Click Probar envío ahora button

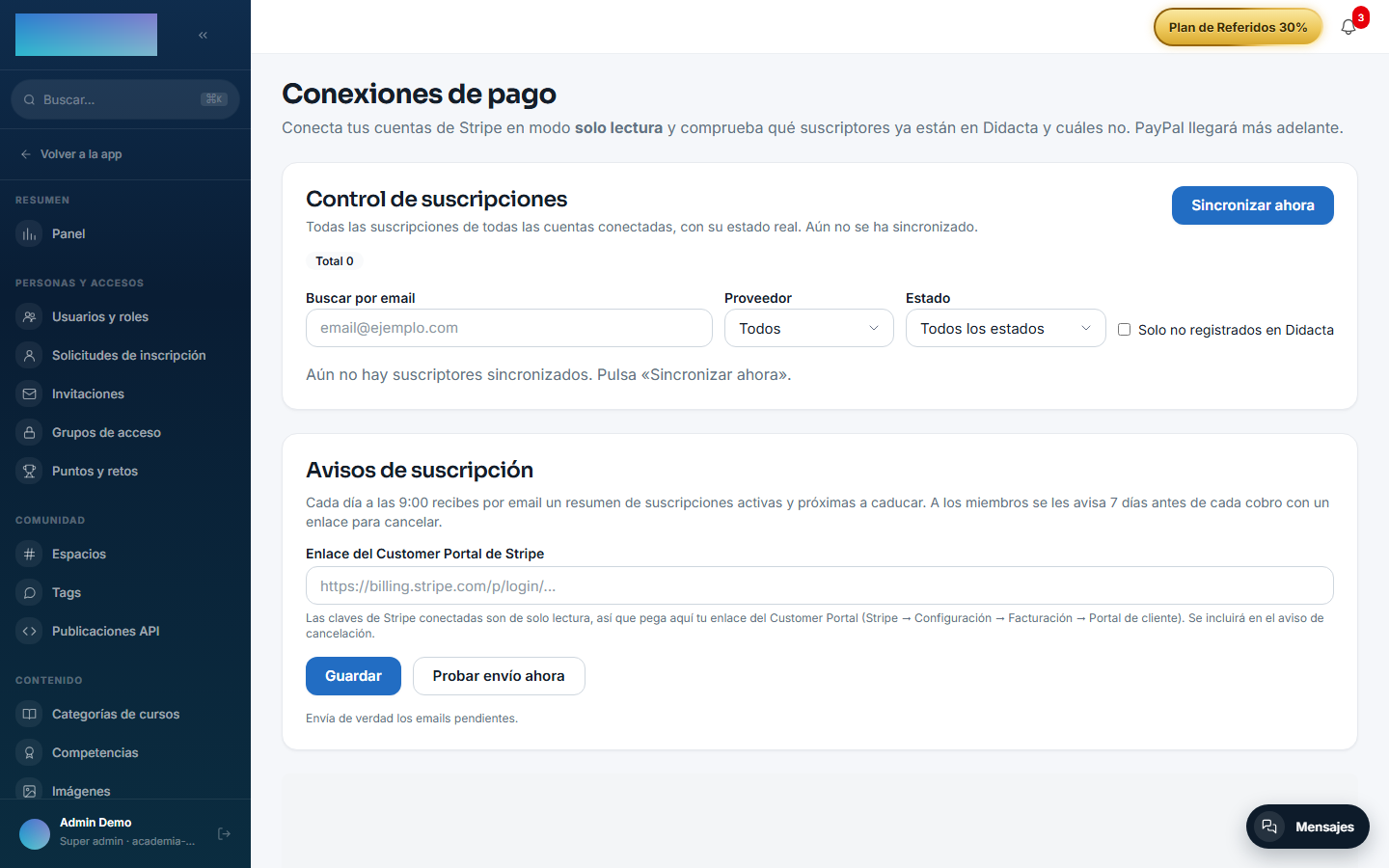tap(499, 676)
